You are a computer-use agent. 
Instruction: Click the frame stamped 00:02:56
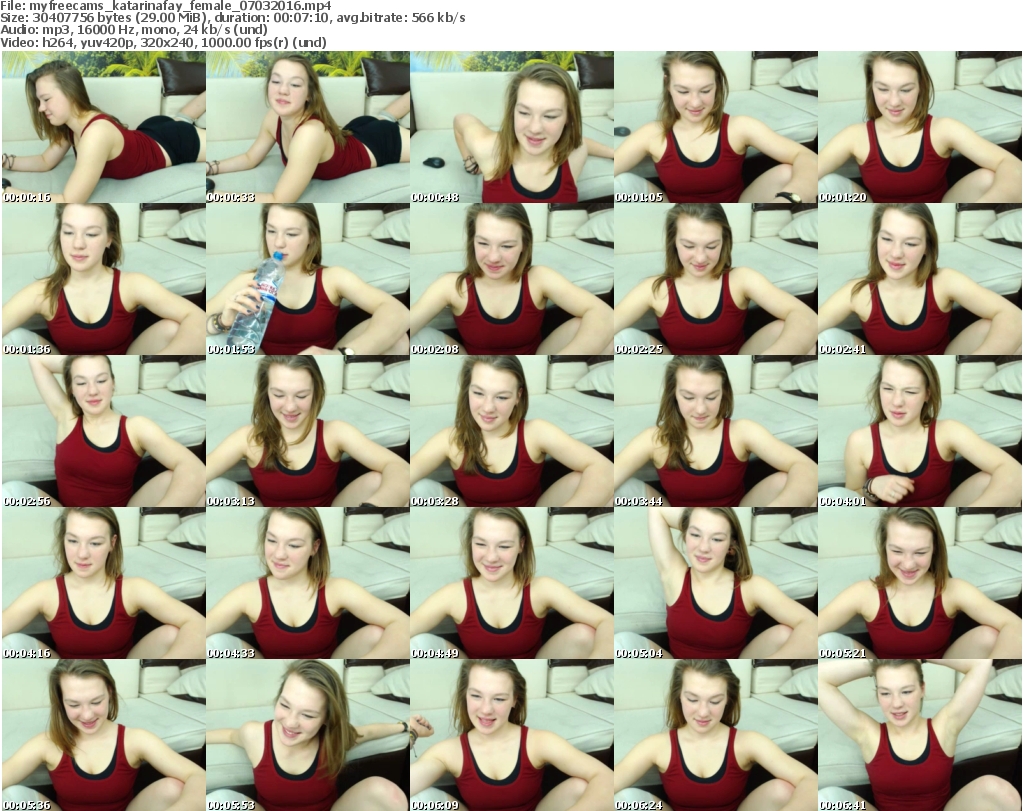click(x=103, y=431)
